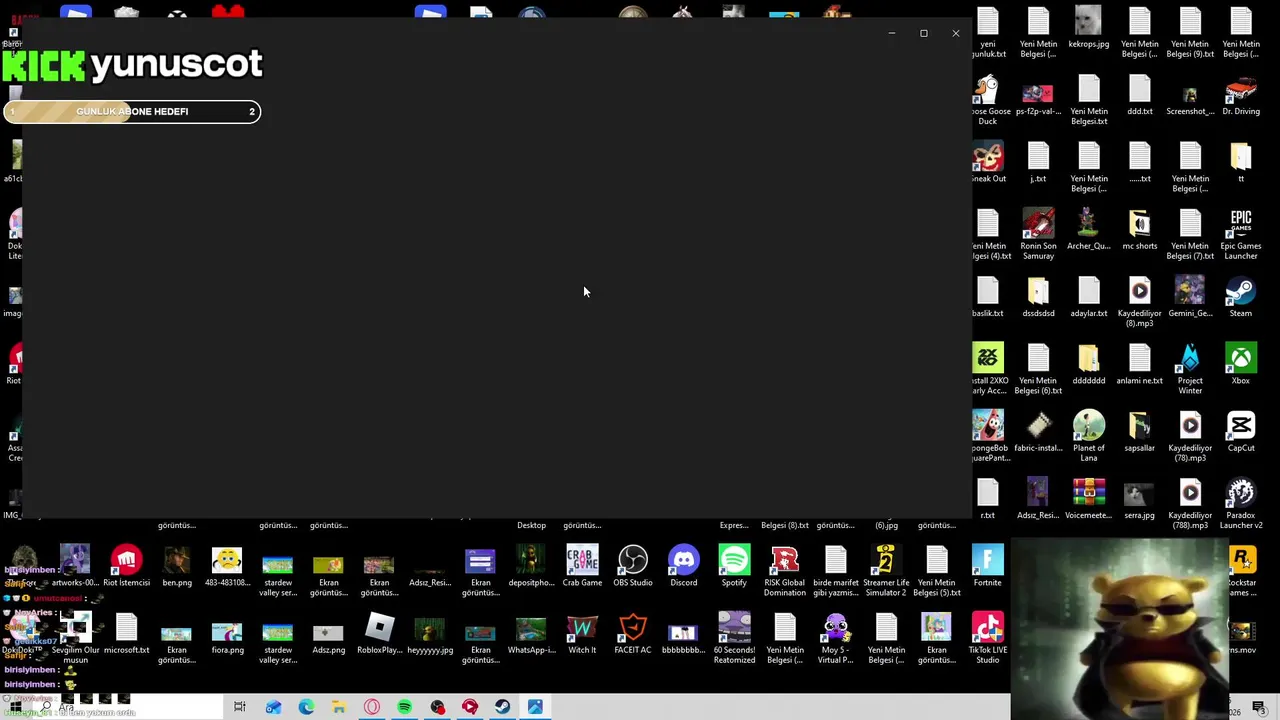Select the fiora.png image file
Viewport: 1280px width, 720px height.
227,638
